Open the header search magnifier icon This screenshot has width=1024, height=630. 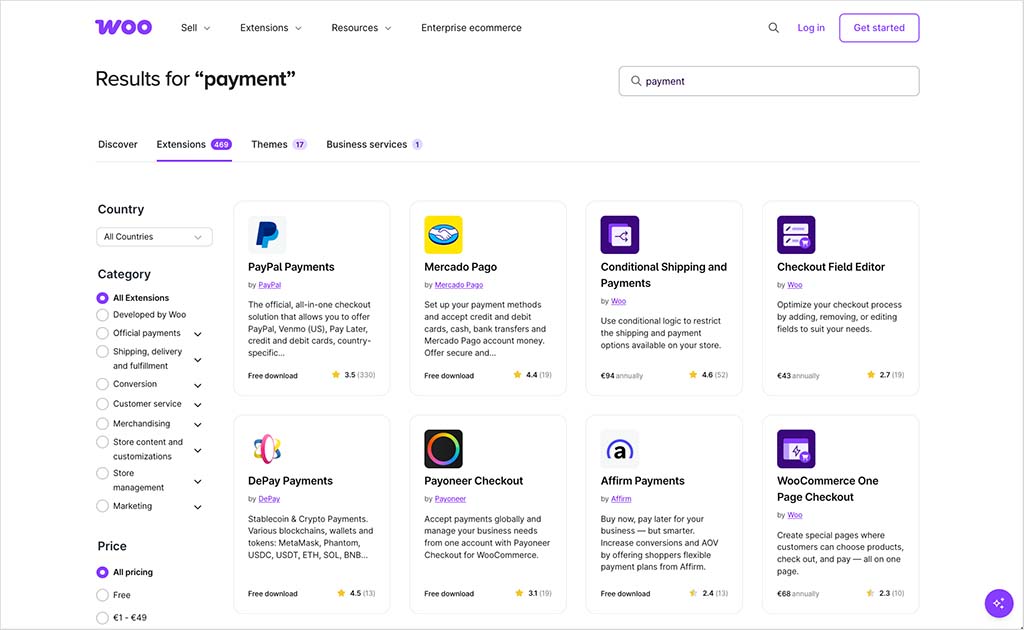[x=773, y=27]
